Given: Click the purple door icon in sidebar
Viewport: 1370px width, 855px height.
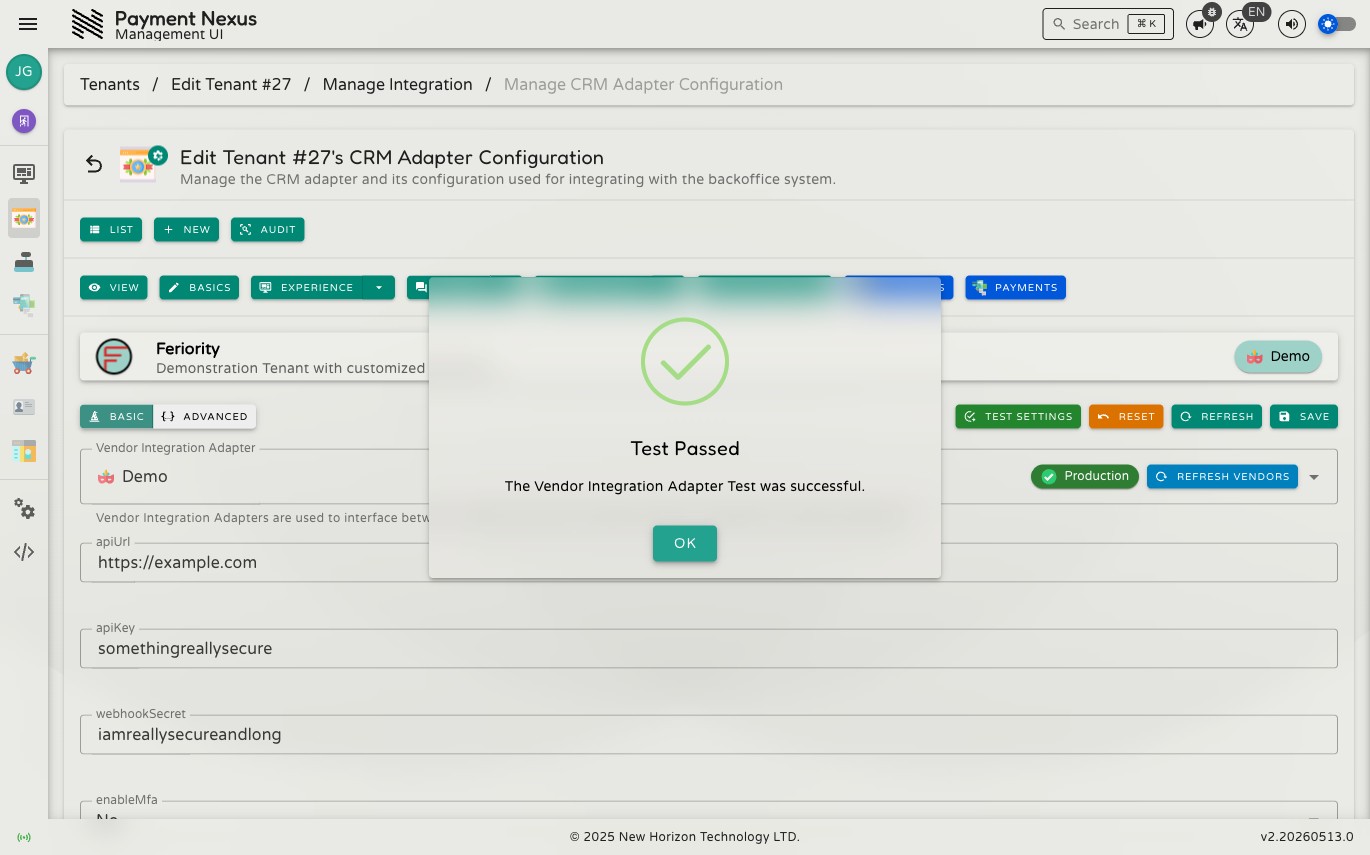Looking at the screenshot, I should 24,121.
